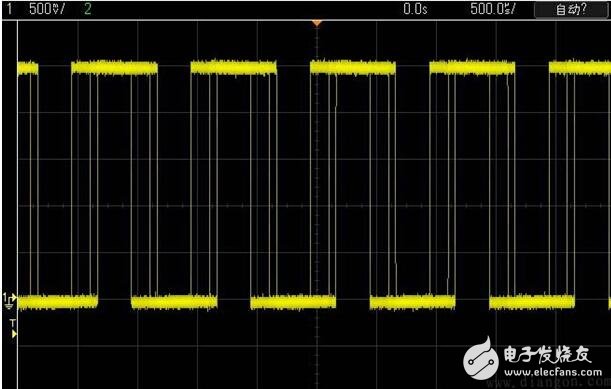Select the 500.0us/ timebase readout
The height and width of the screenshot is (389, 611).
point(493,9)
